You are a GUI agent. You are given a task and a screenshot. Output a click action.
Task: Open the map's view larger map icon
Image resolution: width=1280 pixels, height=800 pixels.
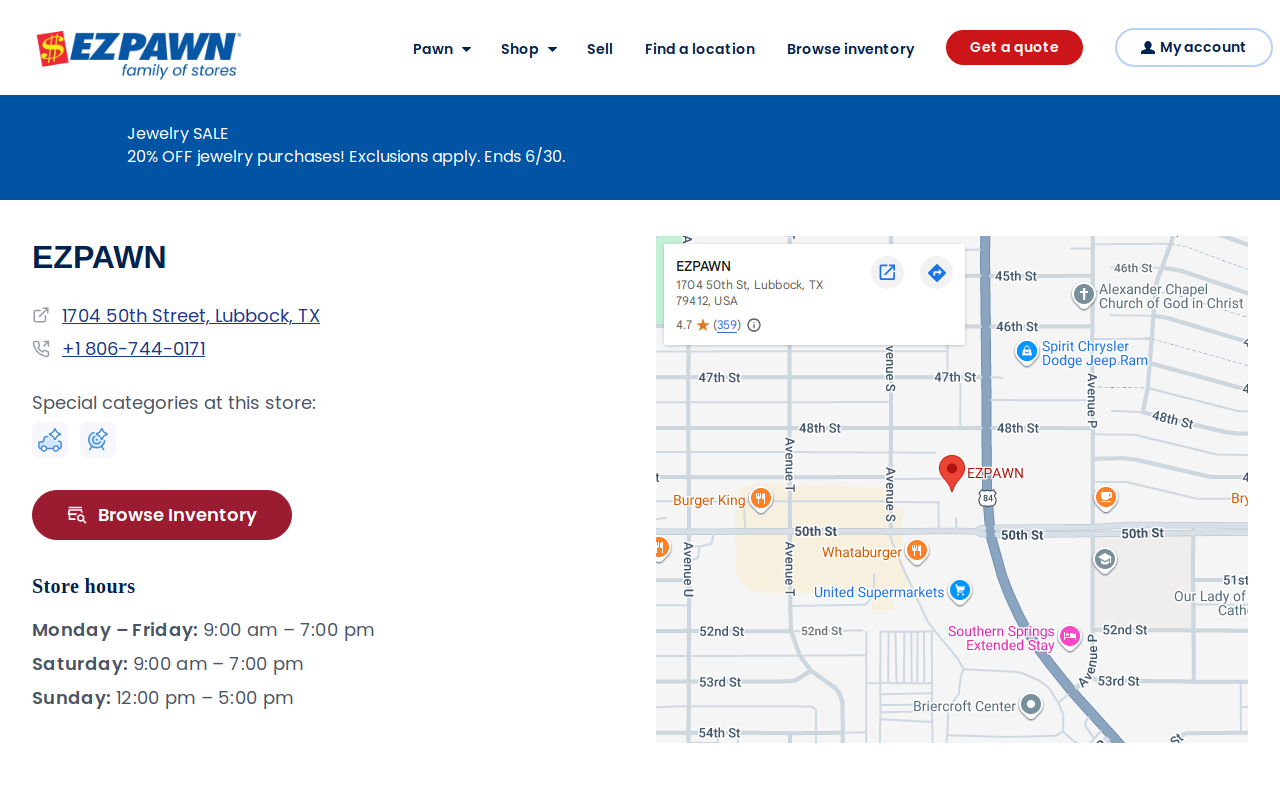point(887,272)
